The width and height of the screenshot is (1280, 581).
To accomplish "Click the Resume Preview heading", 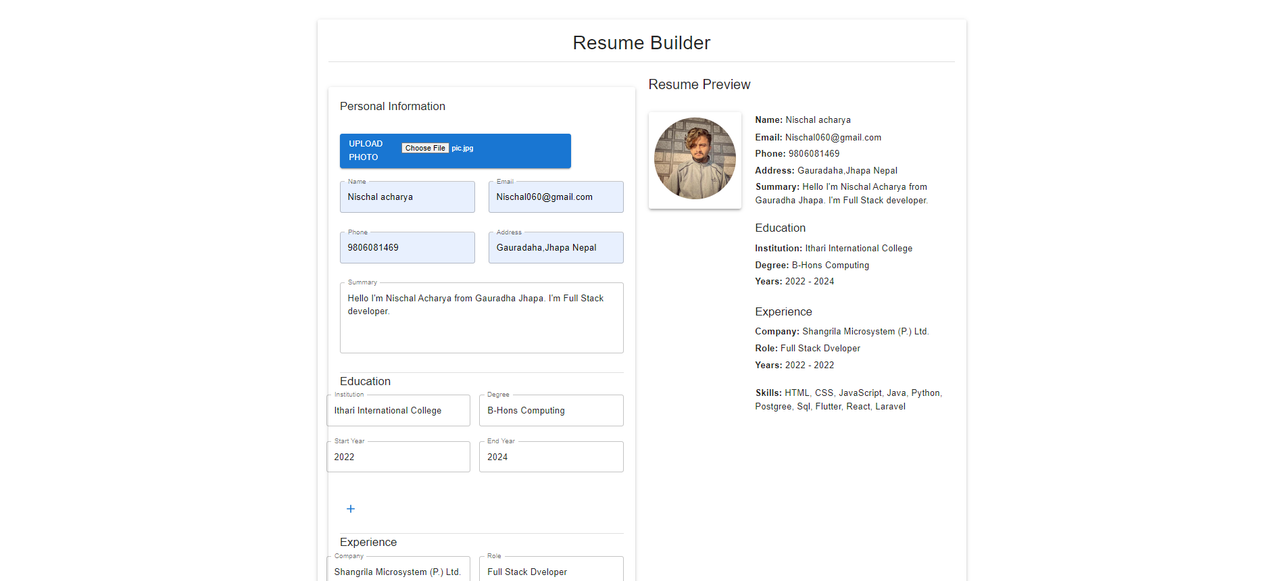I will pyautogui.click(x=699, y=84).
